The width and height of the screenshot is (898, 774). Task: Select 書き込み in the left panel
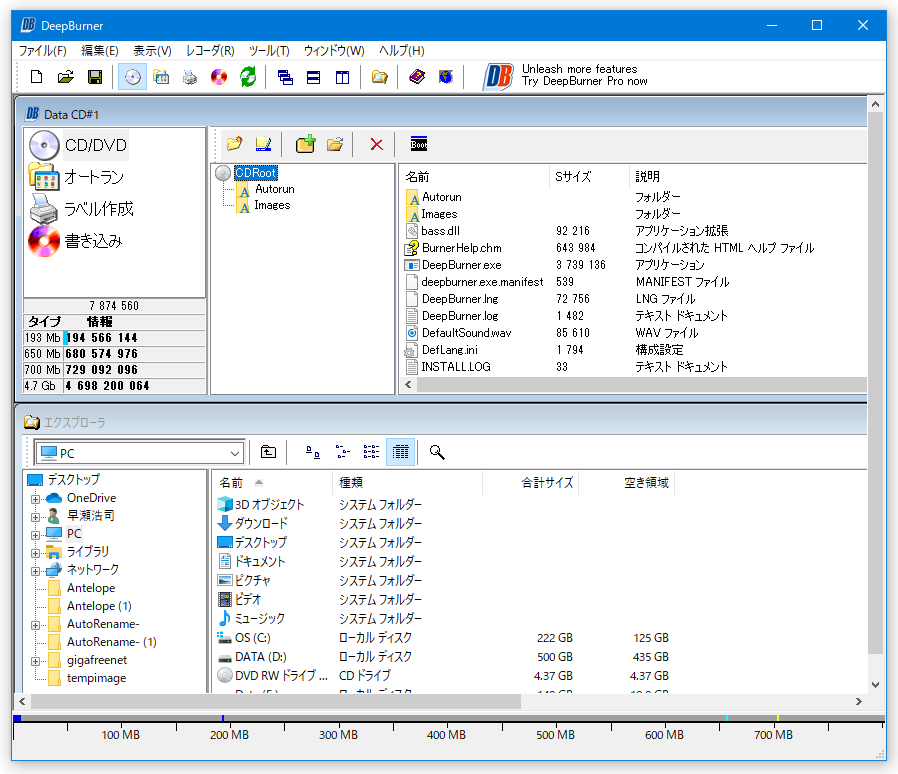76,241
